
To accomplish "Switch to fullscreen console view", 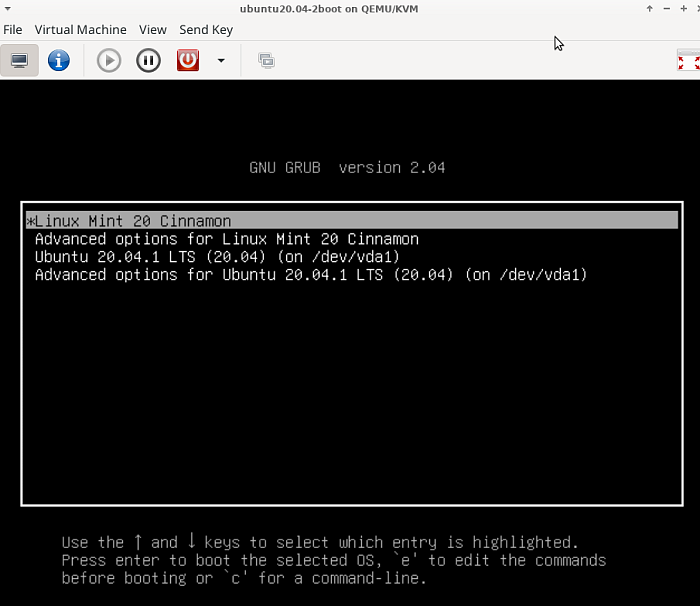I will pos(688,60).
